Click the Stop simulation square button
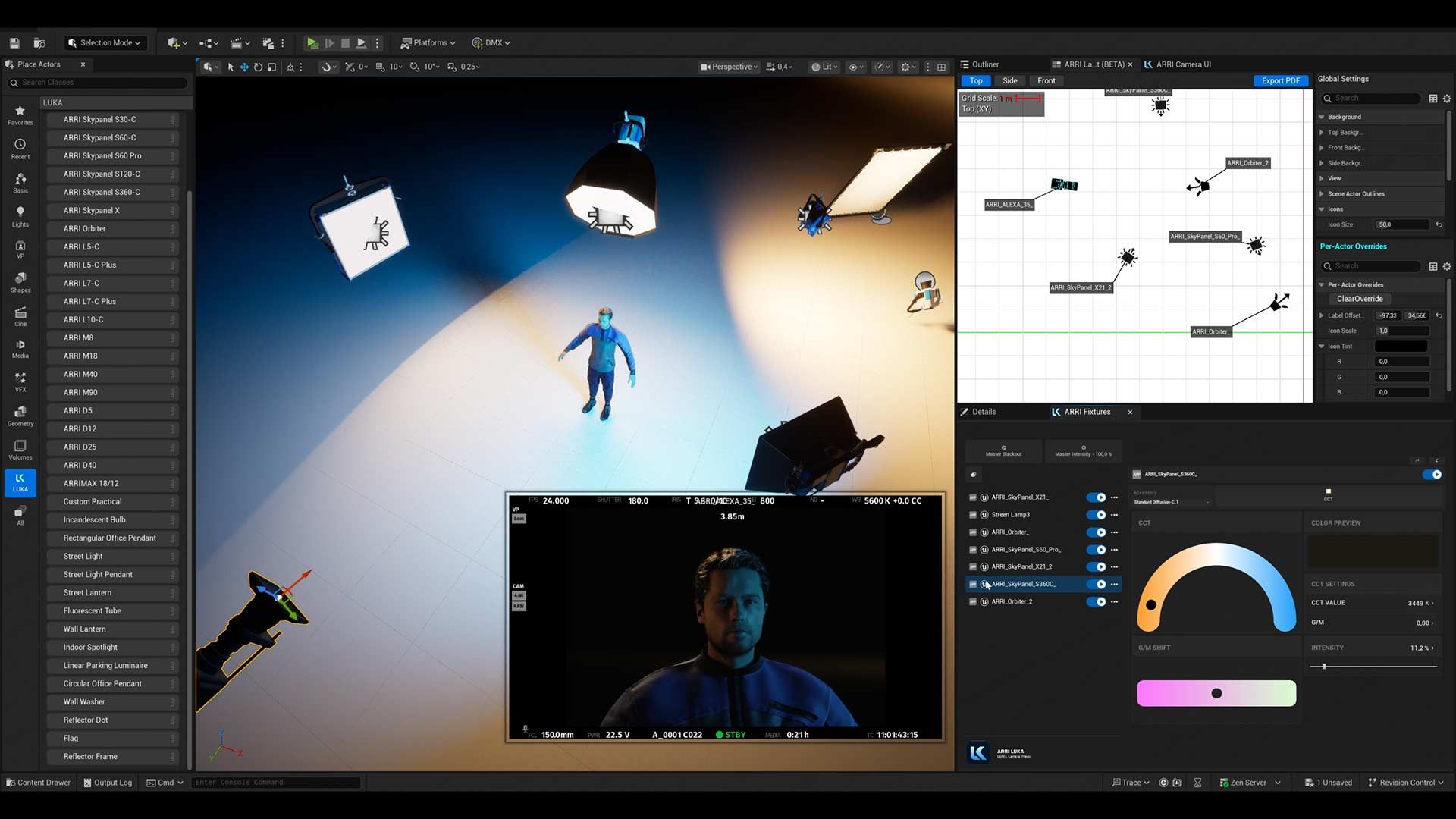This screenshot has width=1456, height=819. pyautogui.click(x=345, y=43)
